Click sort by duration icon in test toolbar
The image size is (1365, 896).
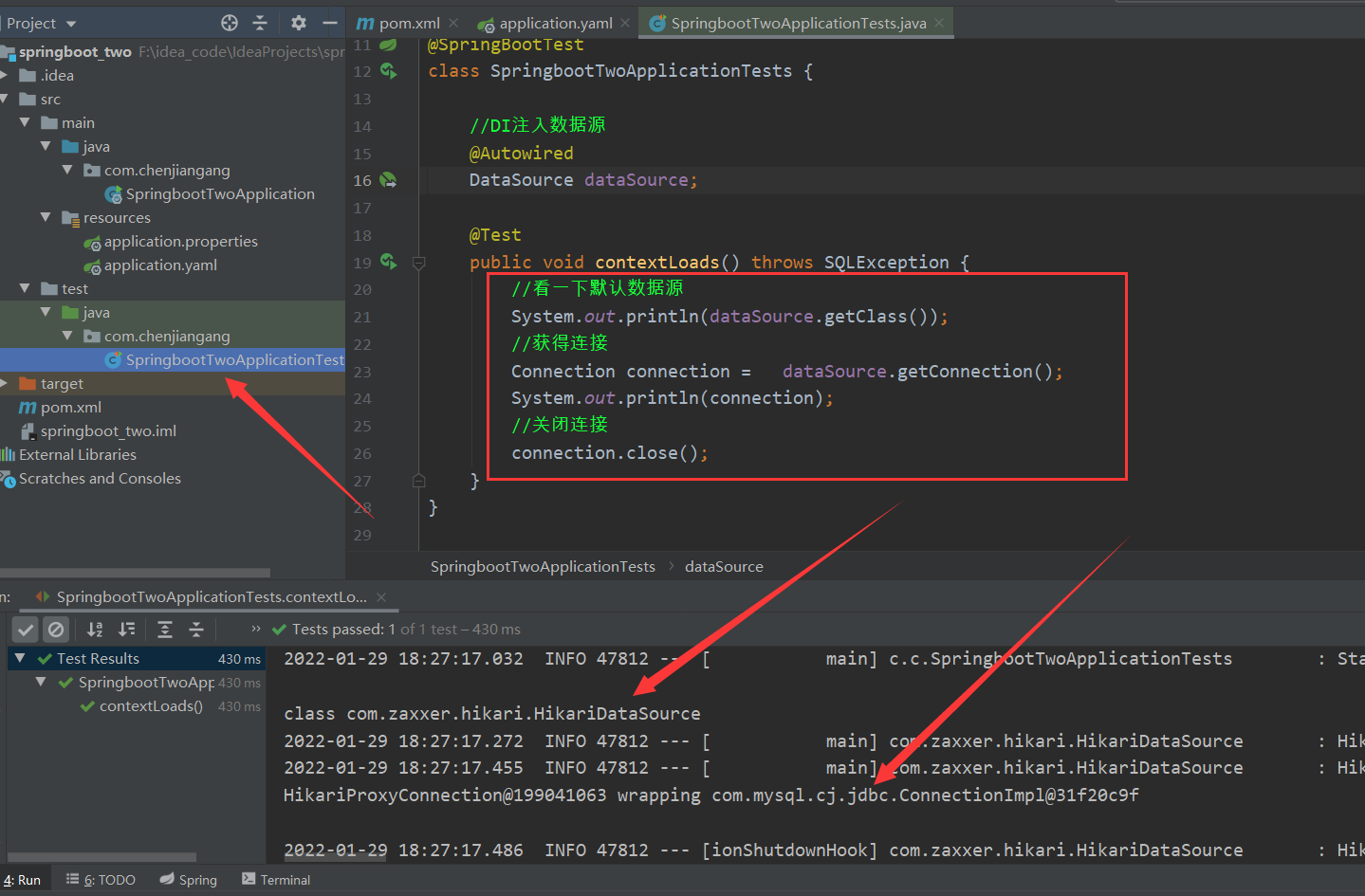pos(126,629)
